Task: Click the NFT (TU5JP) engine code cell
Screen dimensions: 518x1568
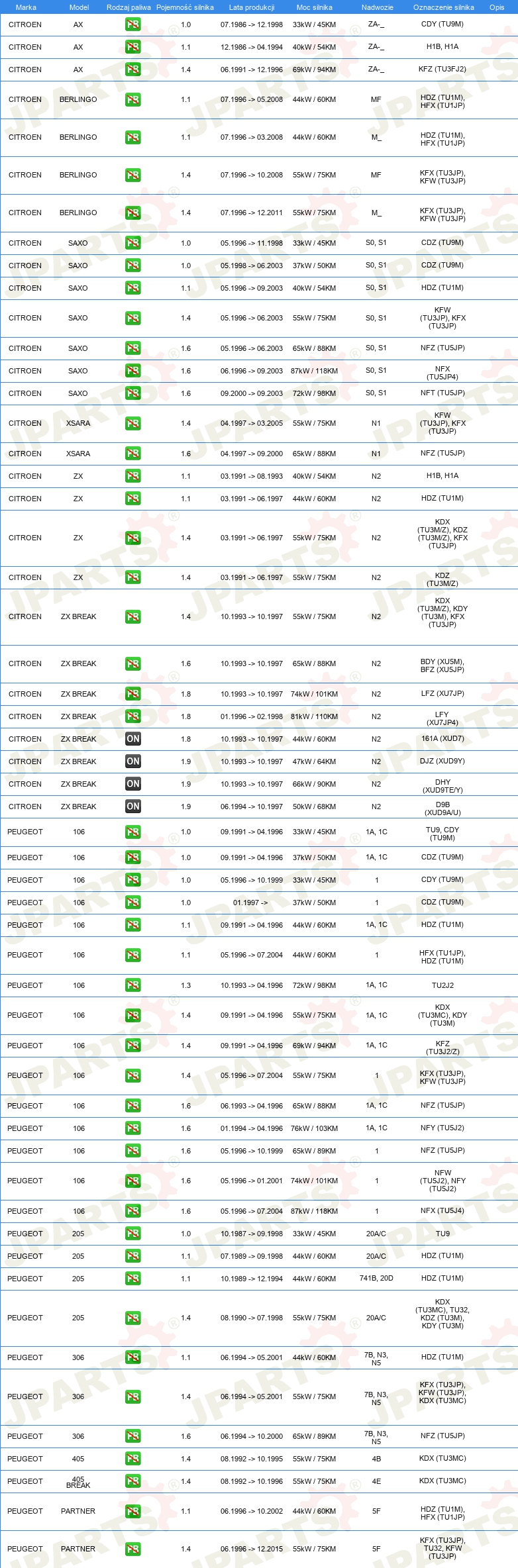Action: (x=442, y=393)
